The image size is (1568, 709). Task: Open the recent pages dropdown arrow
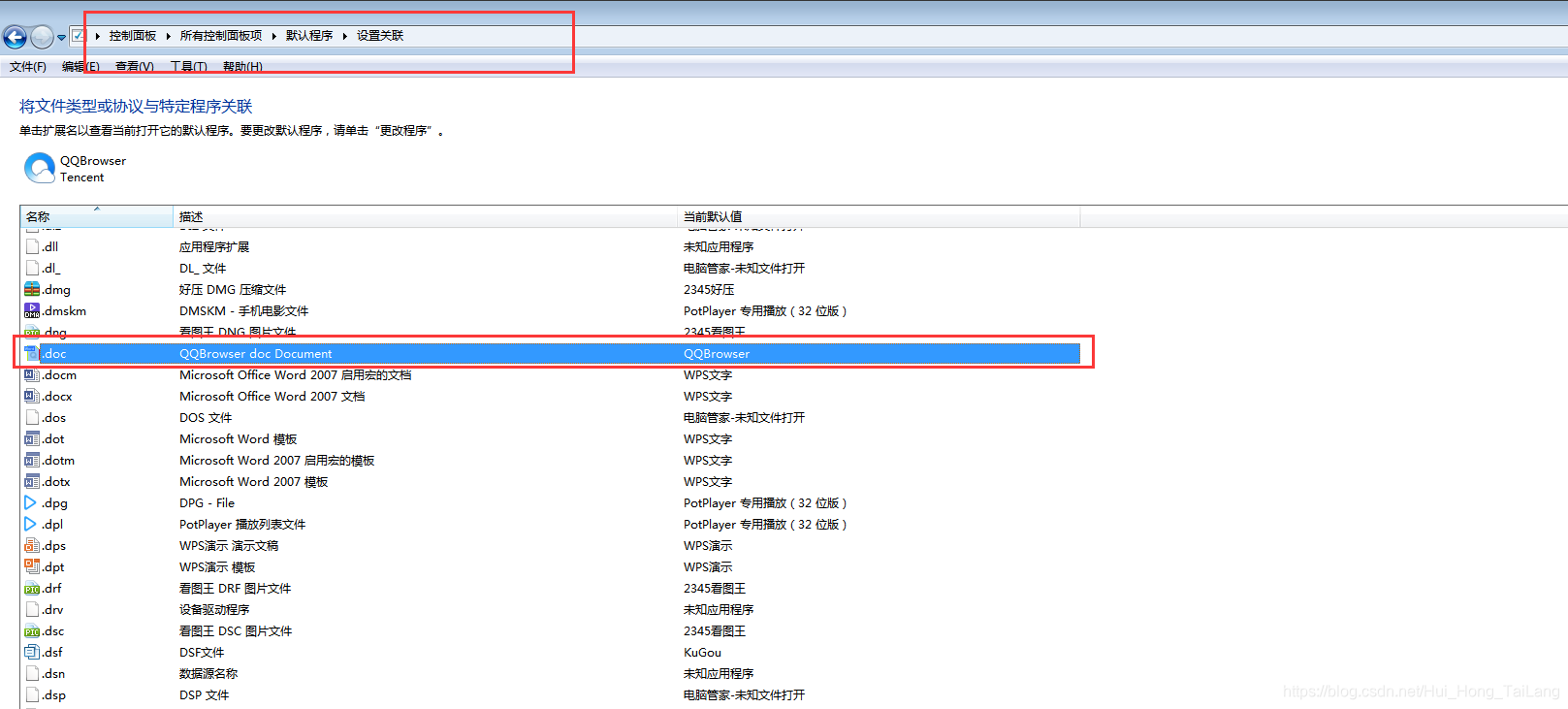tap(62, 38)
